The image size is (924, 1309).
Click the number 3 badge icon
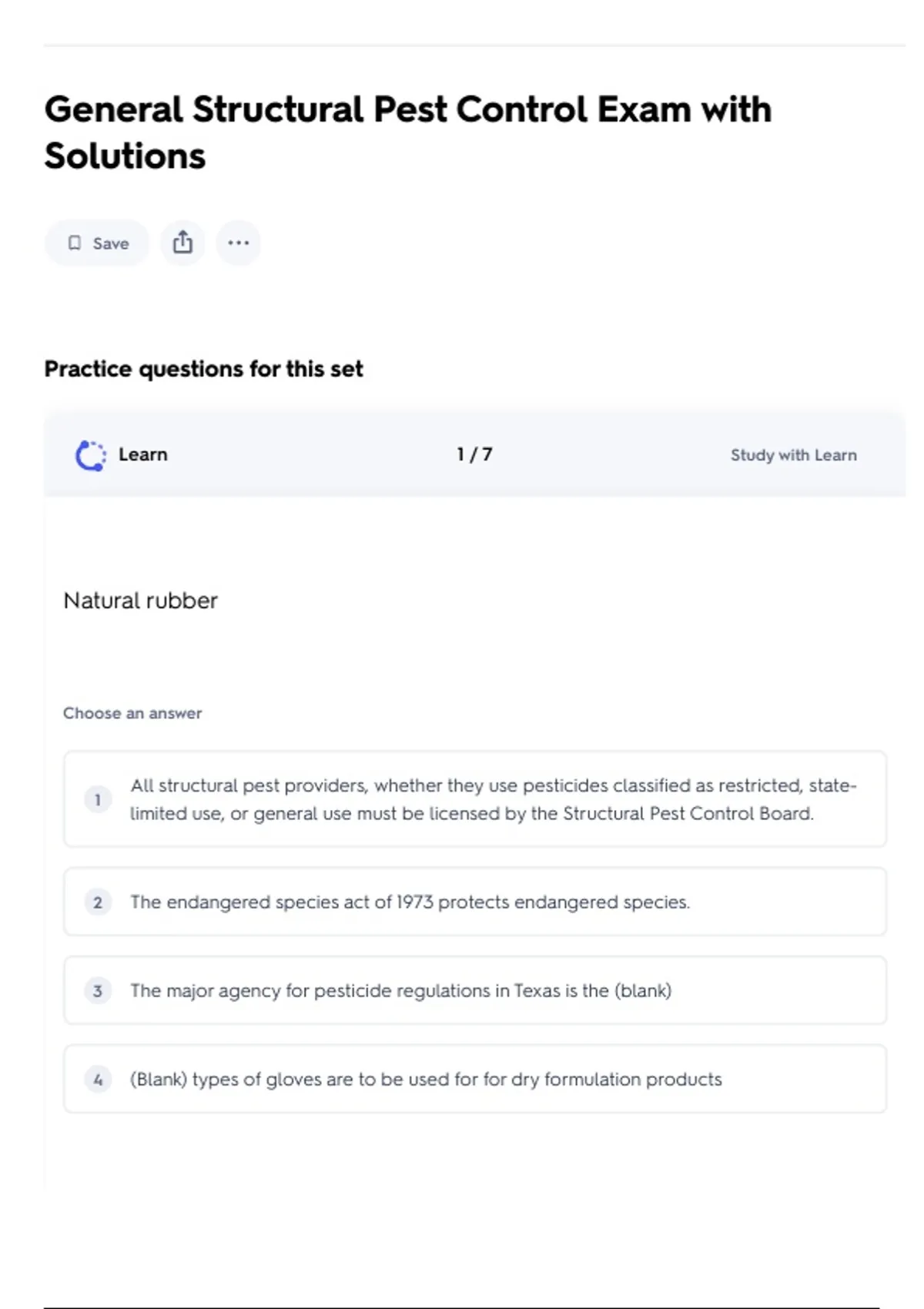pos(98,991)
